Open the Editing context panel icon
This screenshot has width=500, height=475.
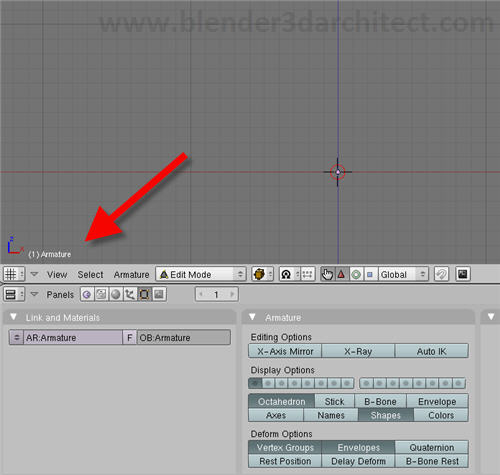click(x=144, y=295)
